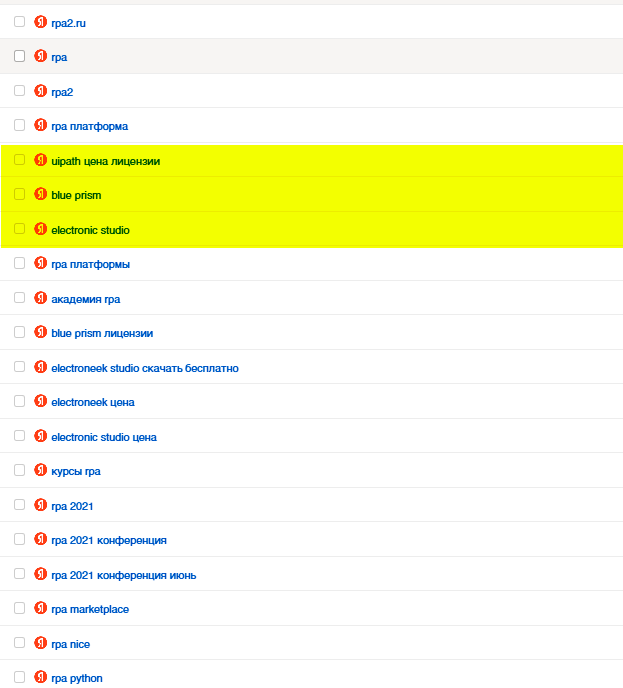This screenshot has width=623, height=688.
Task: Open the 'electronic studio цена' link
Action: 104,437
